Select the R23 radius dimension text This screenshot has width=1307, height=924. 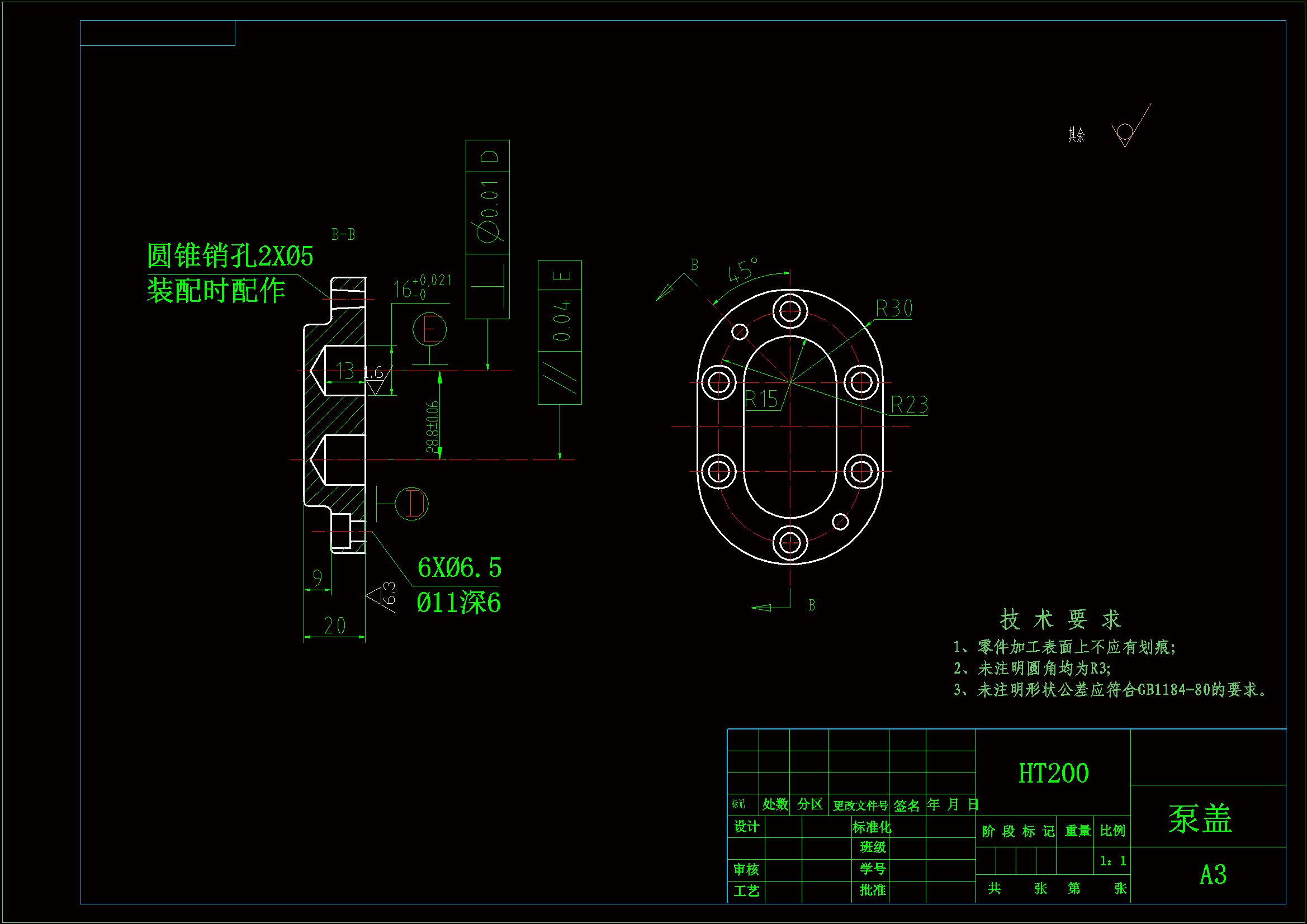[x=908, y=405]
